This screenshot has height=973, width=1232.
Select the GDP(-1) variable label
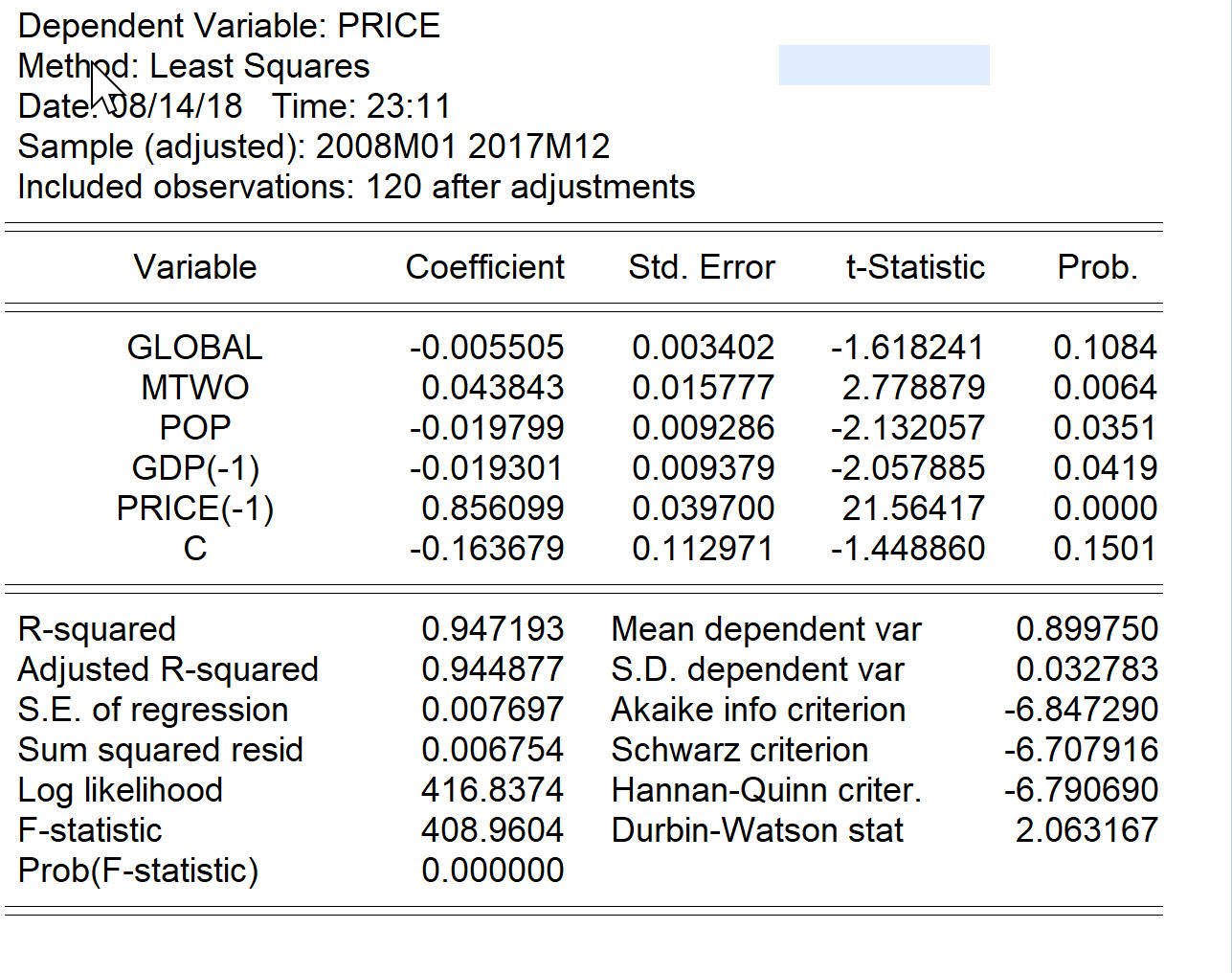[x=195, y=468]
